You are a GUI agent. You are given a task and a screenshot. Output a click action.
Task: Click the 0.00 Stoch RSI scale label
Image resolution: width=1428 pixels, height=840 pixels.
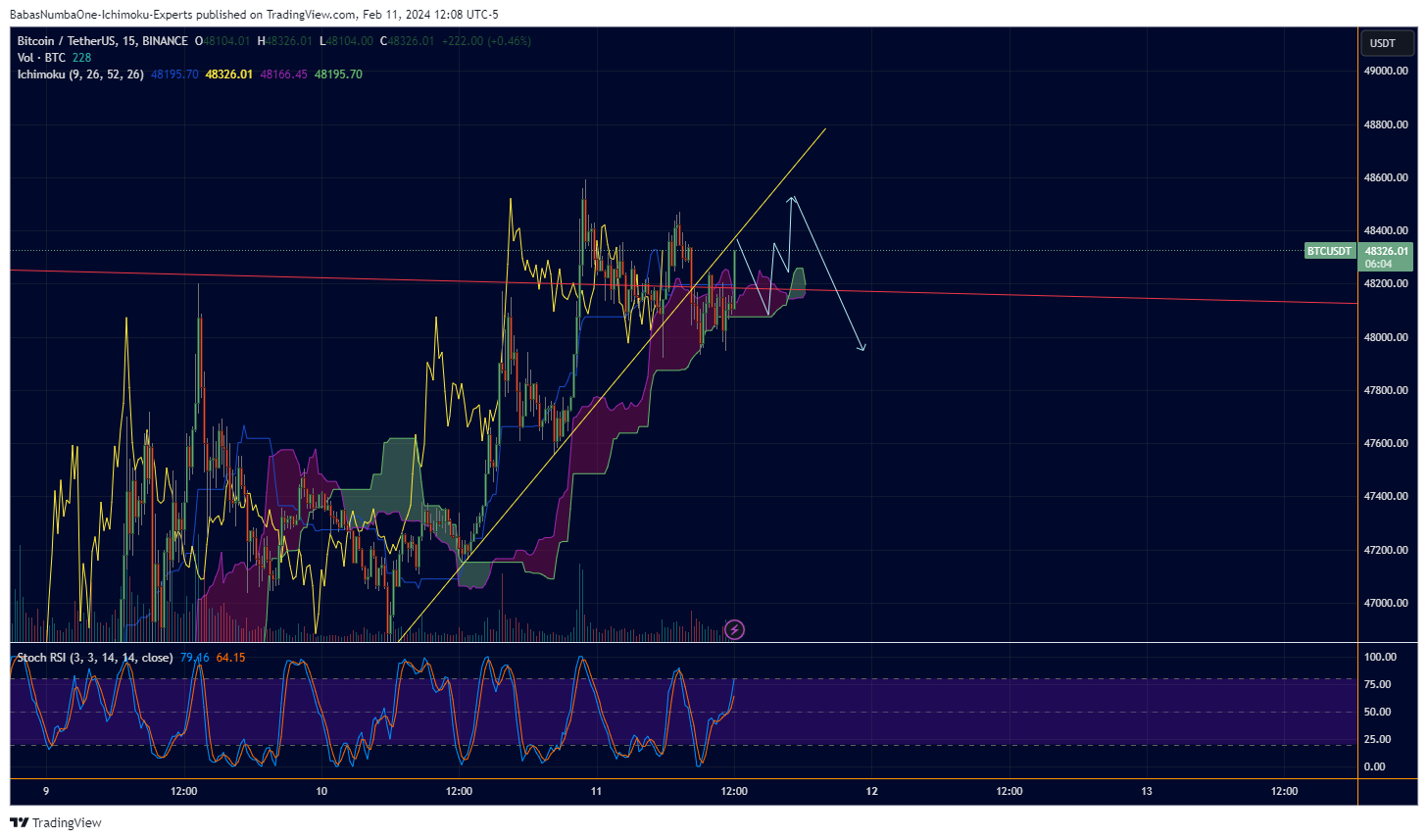click(x=1375, y=766)
